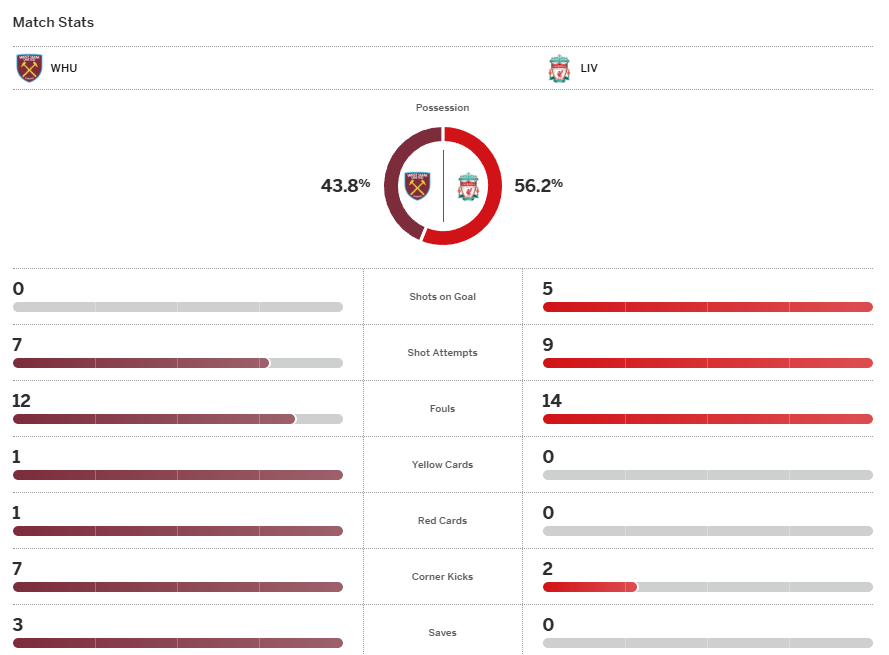The height and width of the screenshot is (655, 889).
Task: Click the Red Cards label
Action: [x=442, y=521]
